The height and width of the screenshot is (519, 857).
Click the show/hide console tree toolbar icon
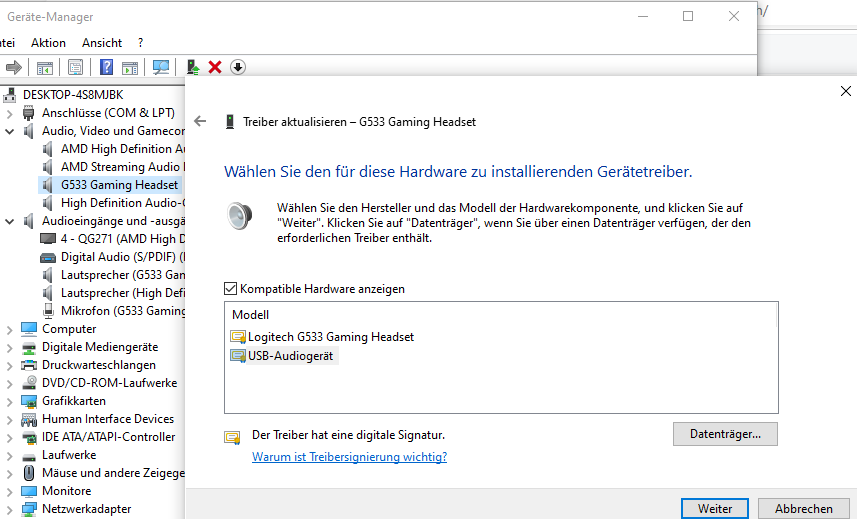coord(45,67)
